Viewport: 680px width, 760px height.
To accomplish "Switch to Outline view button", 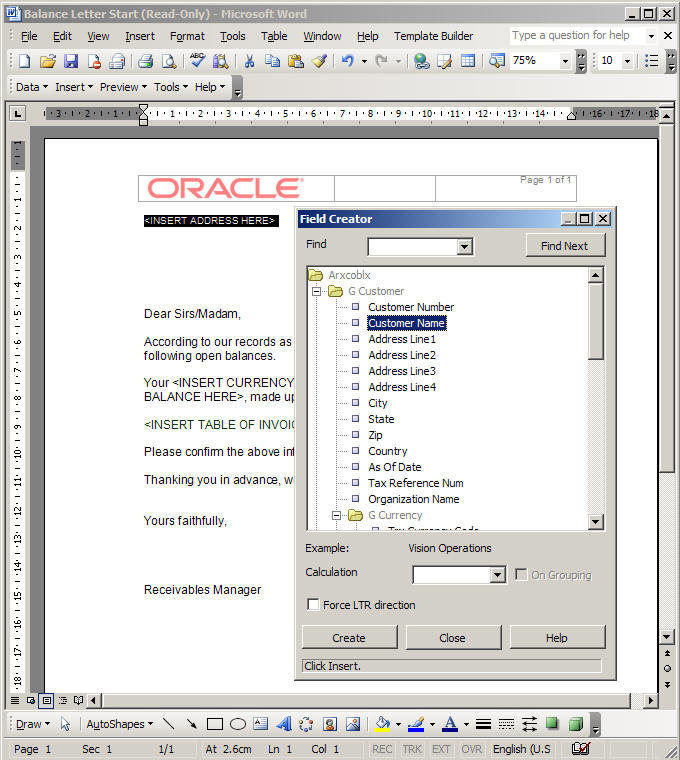I will click(x=63, y=700).
